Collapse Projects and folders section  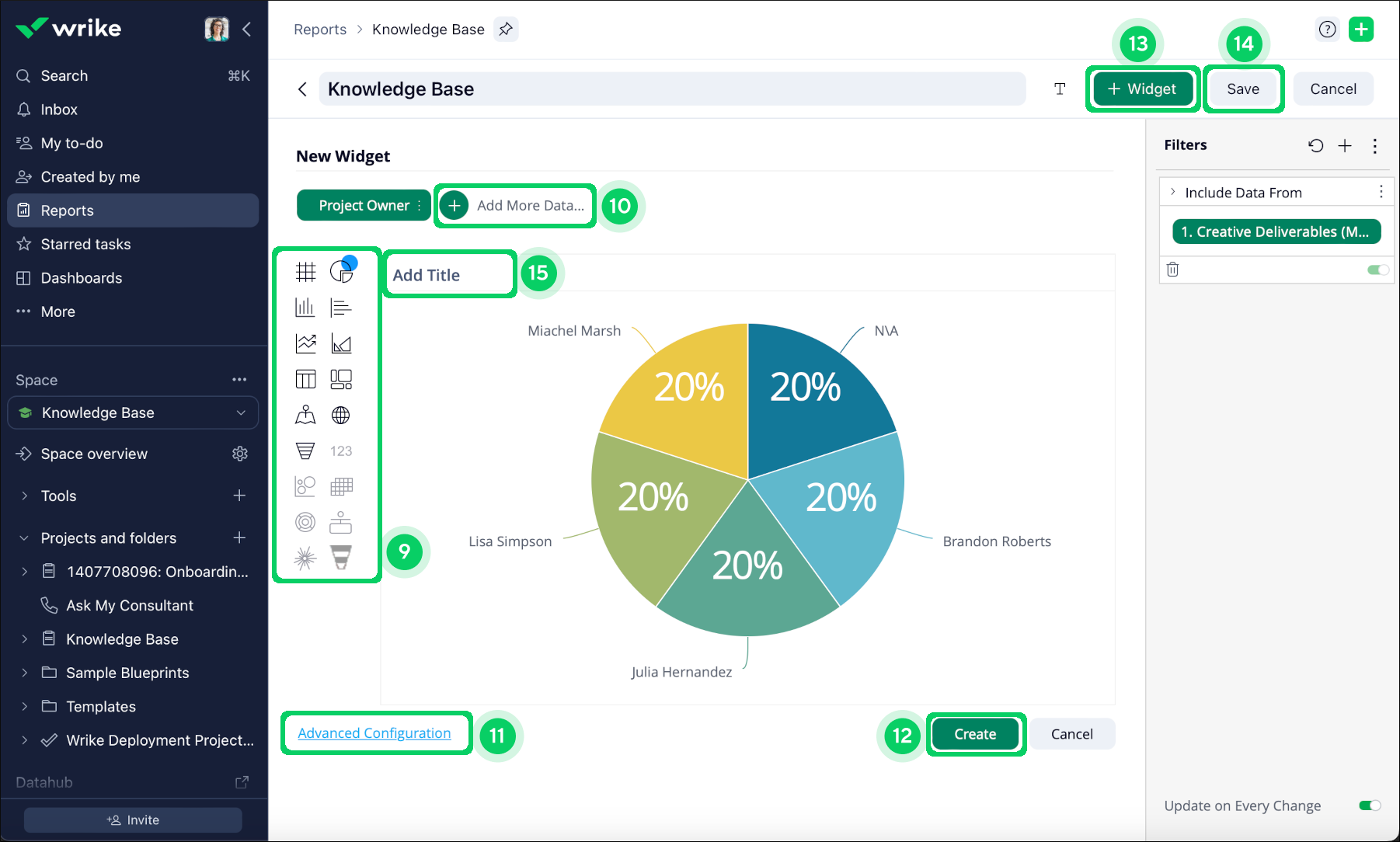coord(24,538)
